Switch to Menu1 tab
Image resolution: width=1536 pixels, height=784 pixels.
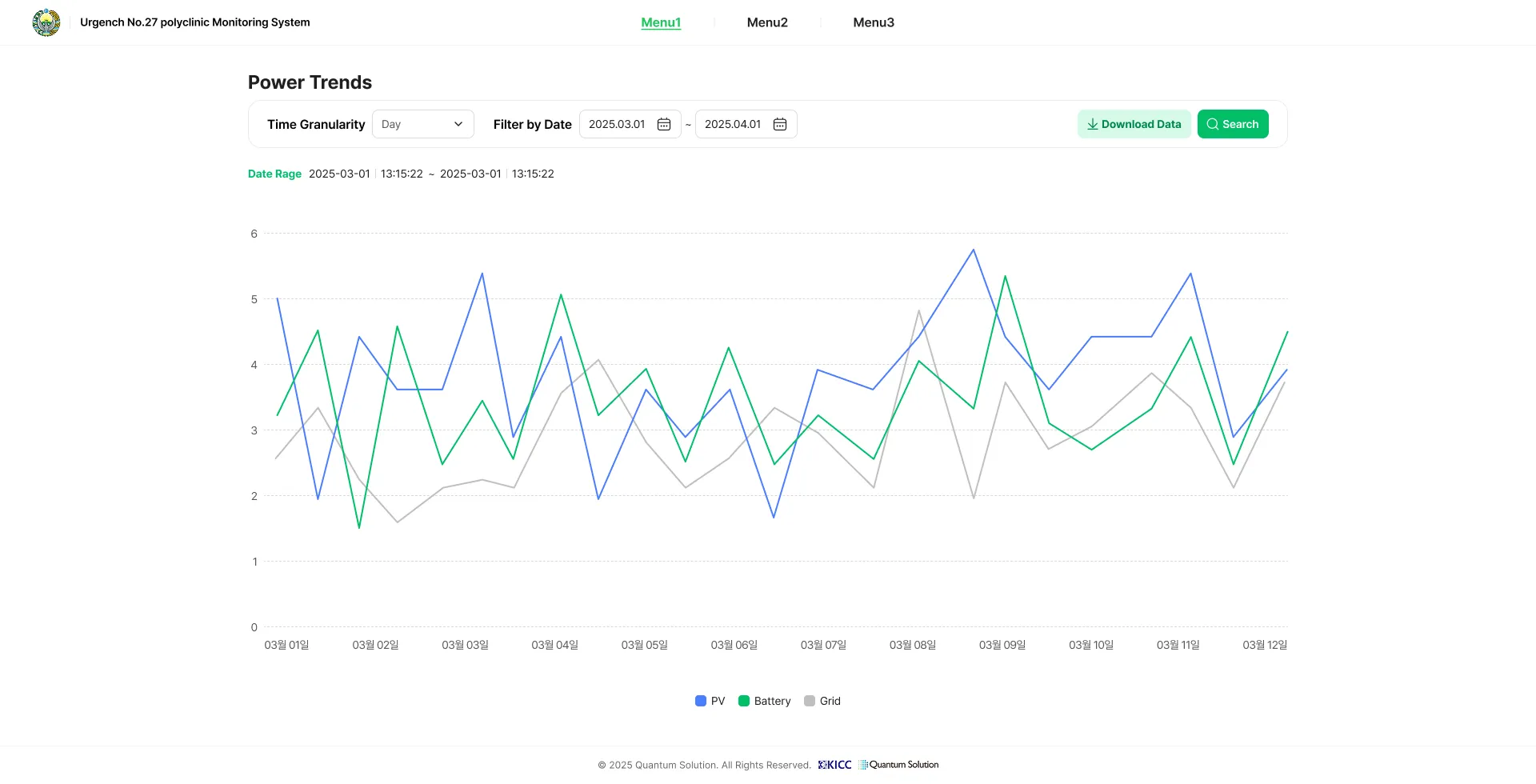click(x=661, y=22)
